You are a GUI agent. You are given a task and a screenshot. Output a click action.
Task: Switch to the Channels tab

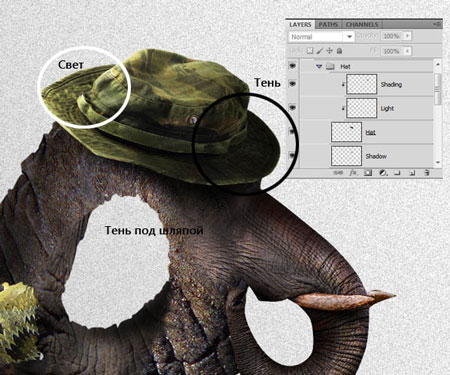coord(362,24)
